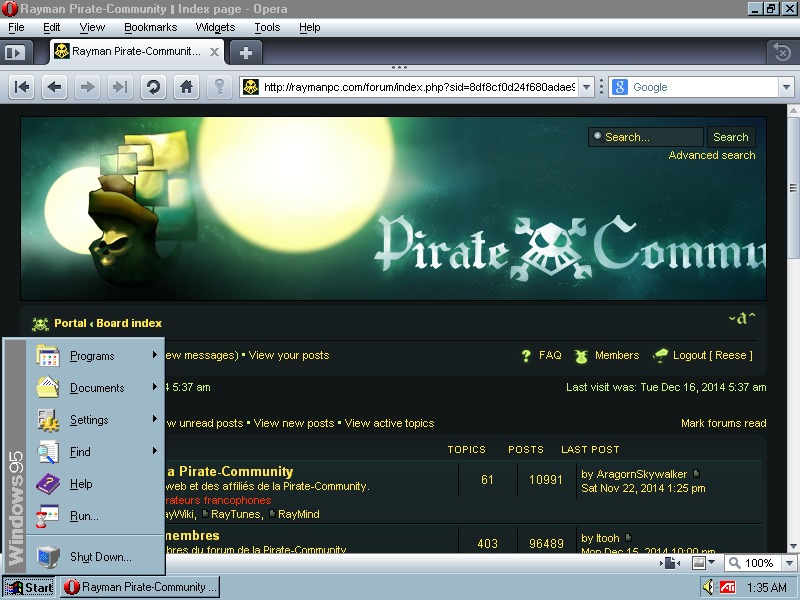Click View your posts link
Screen dimensions: 800x600
[x=289, y=355]
